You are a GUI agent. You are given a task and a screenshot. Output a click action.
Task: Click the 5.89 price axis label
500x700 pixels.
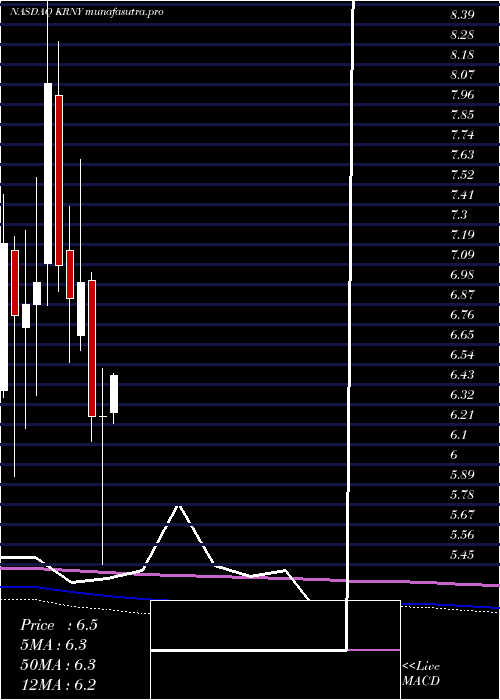click(x=462, y=475)
